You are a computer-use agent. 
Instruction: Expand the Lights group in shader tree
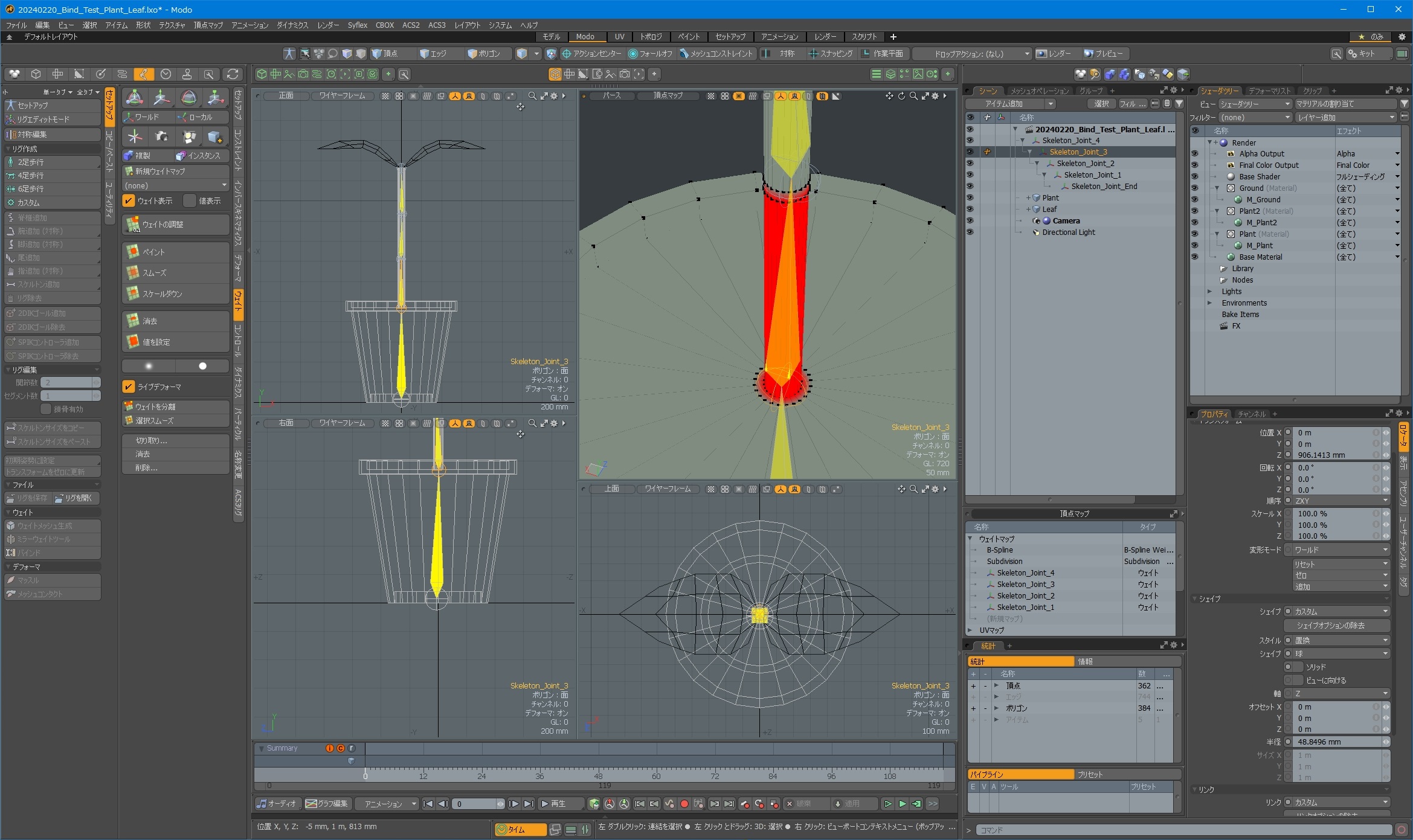coord(1209,292)
